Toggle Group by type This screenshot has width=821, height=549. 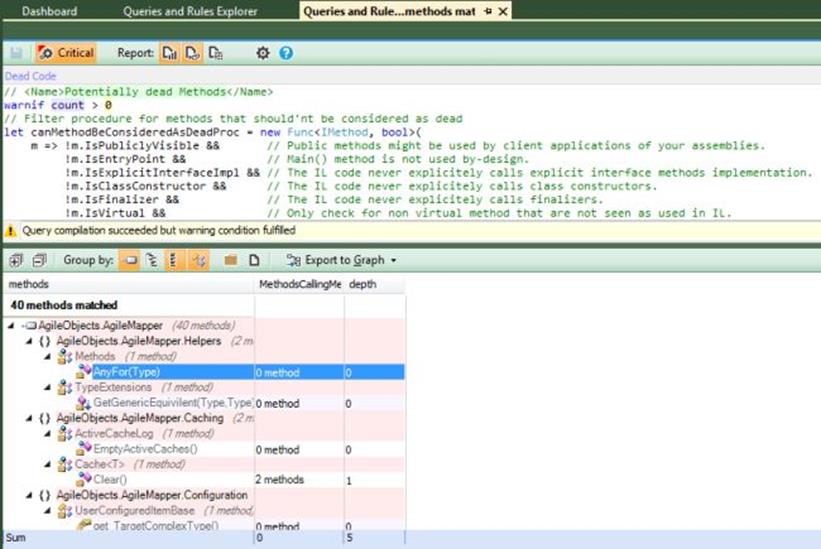pos(199,260)
